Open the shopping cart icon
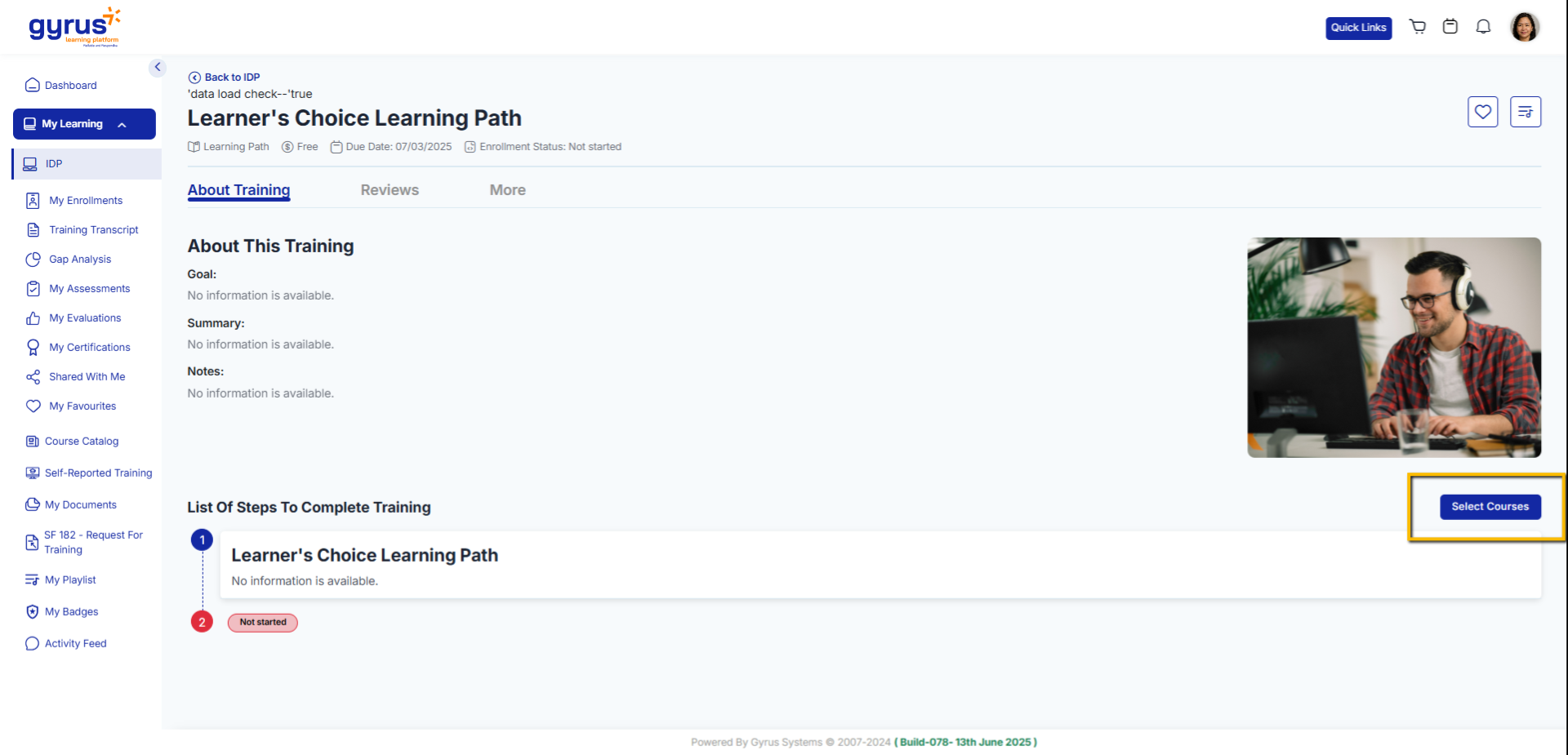The width and height of the screenshot is (1568, 755). pyautogui.click(x=1418, y=27)
